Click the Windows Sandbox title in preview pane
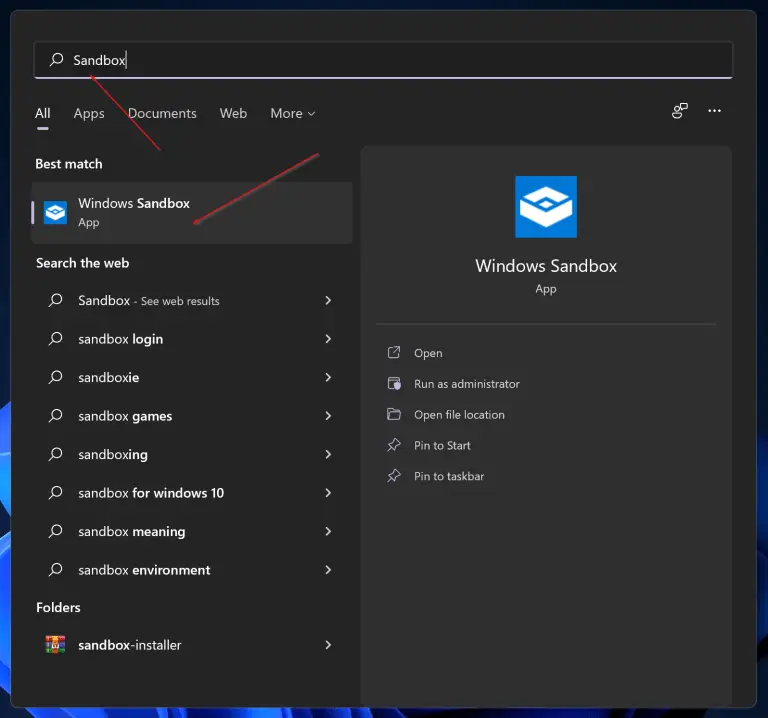The width and height of the screenshot is (768, 718). (546, 266)
